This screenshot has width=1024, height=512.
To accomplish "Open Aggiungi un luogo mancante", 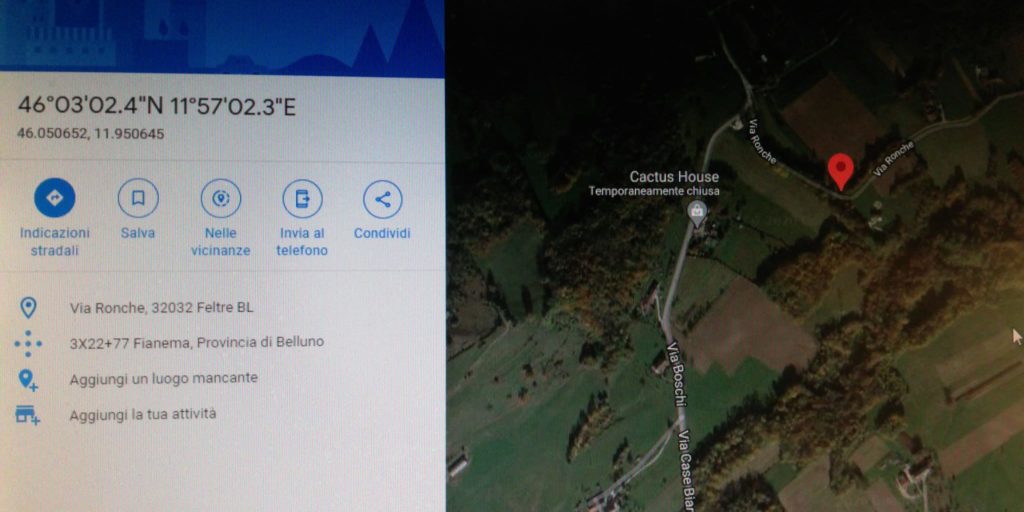I will pos(163,378).
